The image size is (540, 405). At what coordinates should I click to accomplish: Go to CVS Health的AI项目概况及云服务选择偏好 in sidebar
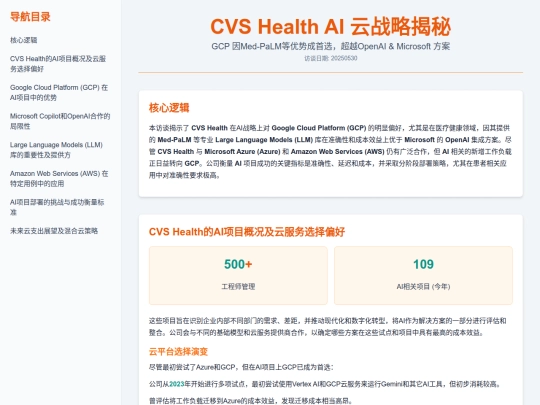[58, 64]
